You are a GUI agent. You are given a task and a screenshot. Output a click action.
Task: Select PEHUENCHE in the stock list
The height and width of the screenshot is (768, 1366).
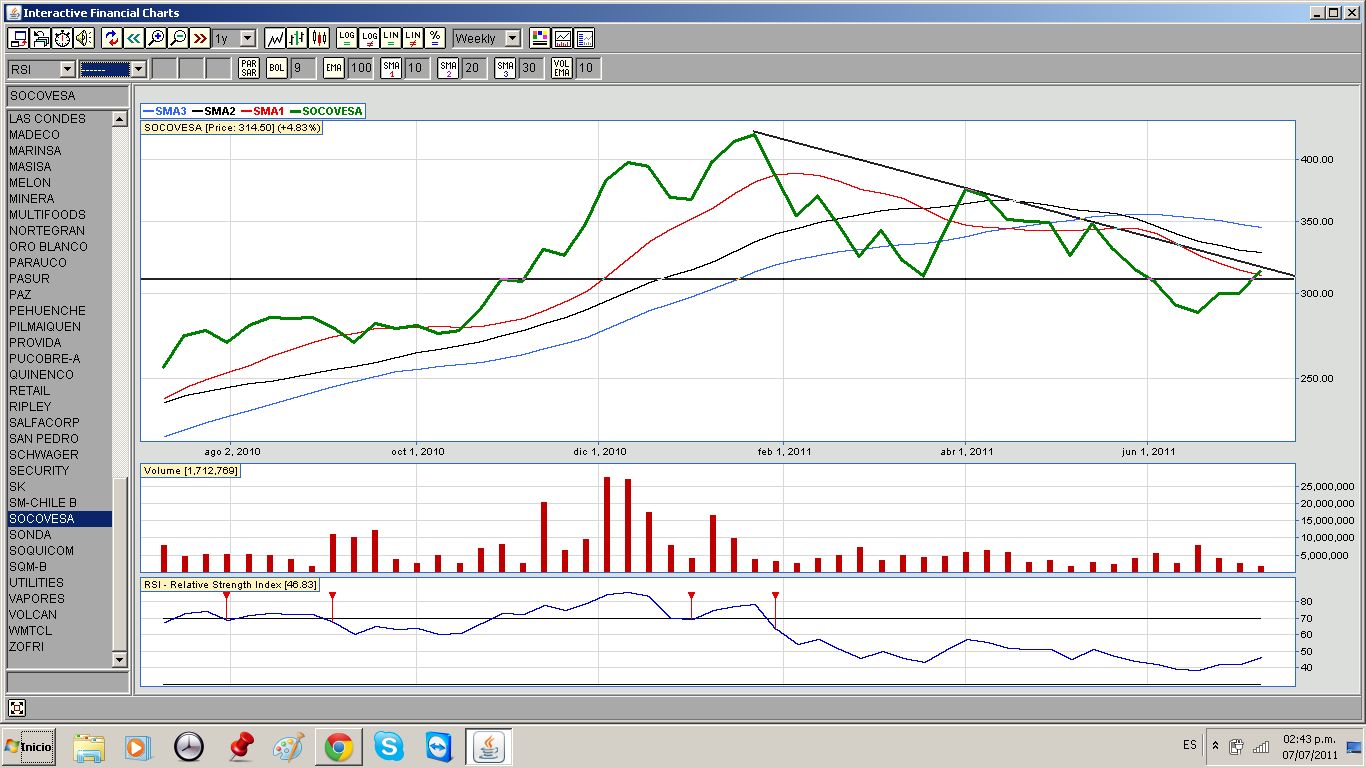point(59,311)
